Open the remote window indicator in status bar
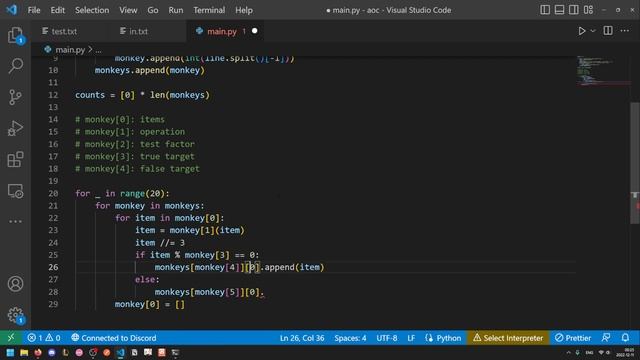This screenshot has height=360, width=640. tap(11, 338)
